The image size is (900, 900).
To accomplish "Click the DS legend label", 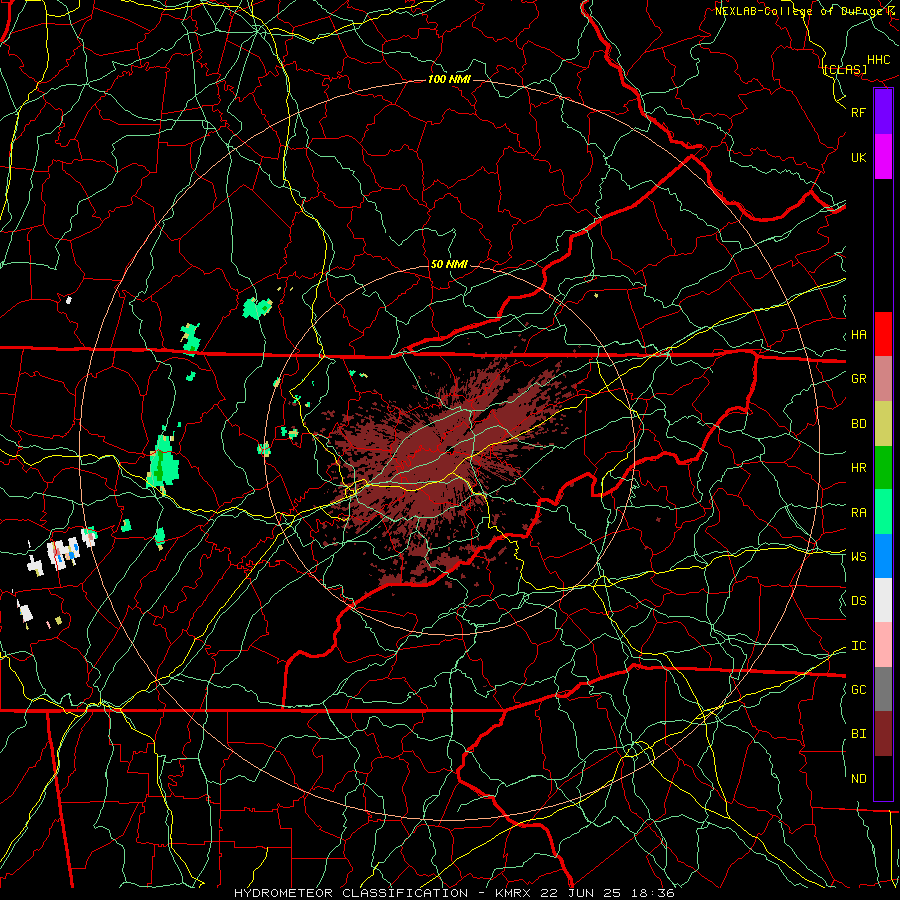I will click(859, 601).
